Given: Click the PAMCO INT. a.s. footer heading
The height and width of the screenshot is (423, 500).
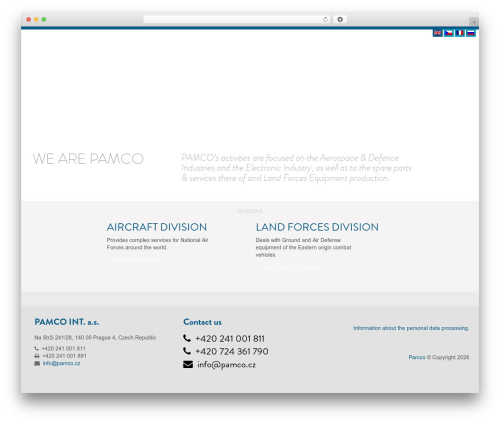Looking at the screenshot, I should pos(67,322).
